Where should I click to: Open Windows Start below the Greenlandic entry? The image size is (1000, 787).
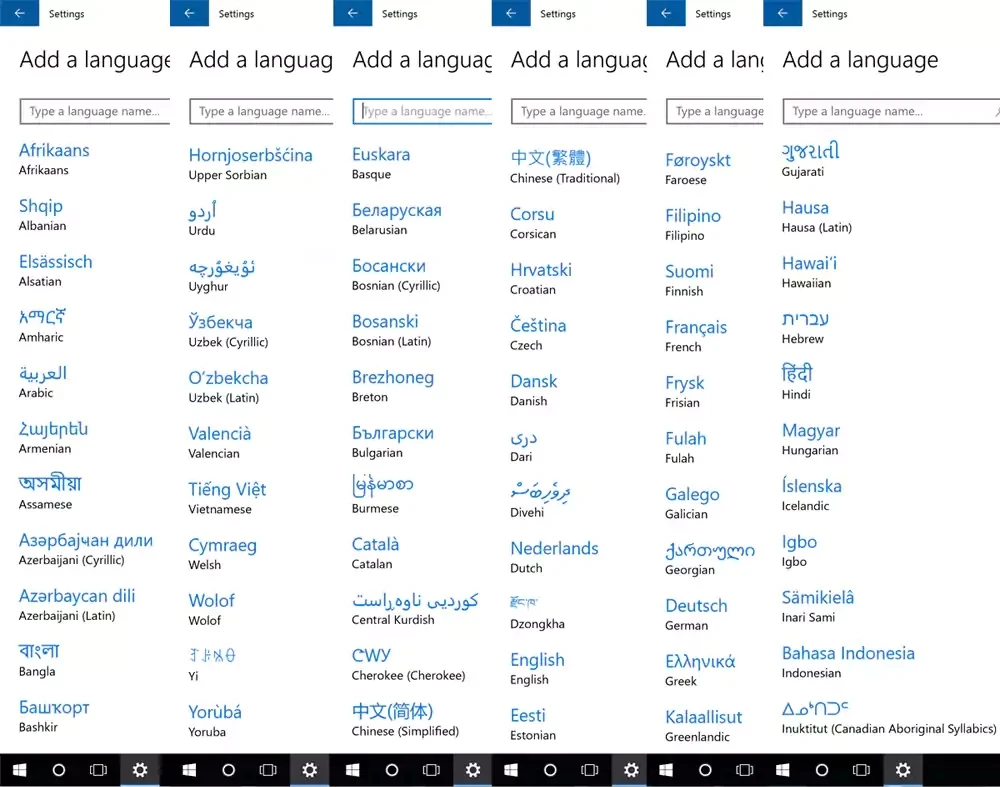pyautogui.click(x=666, y=770)
